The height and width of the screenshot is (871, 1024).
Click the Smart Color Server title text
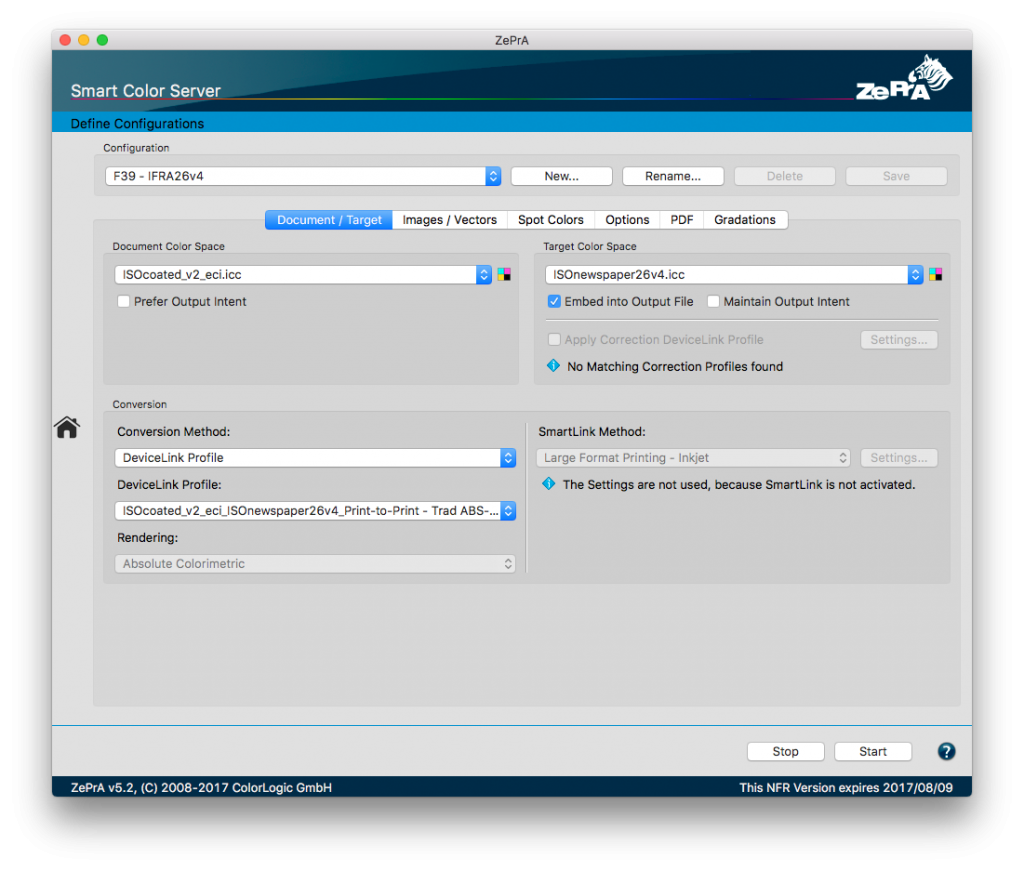click(x=146, y=91)
